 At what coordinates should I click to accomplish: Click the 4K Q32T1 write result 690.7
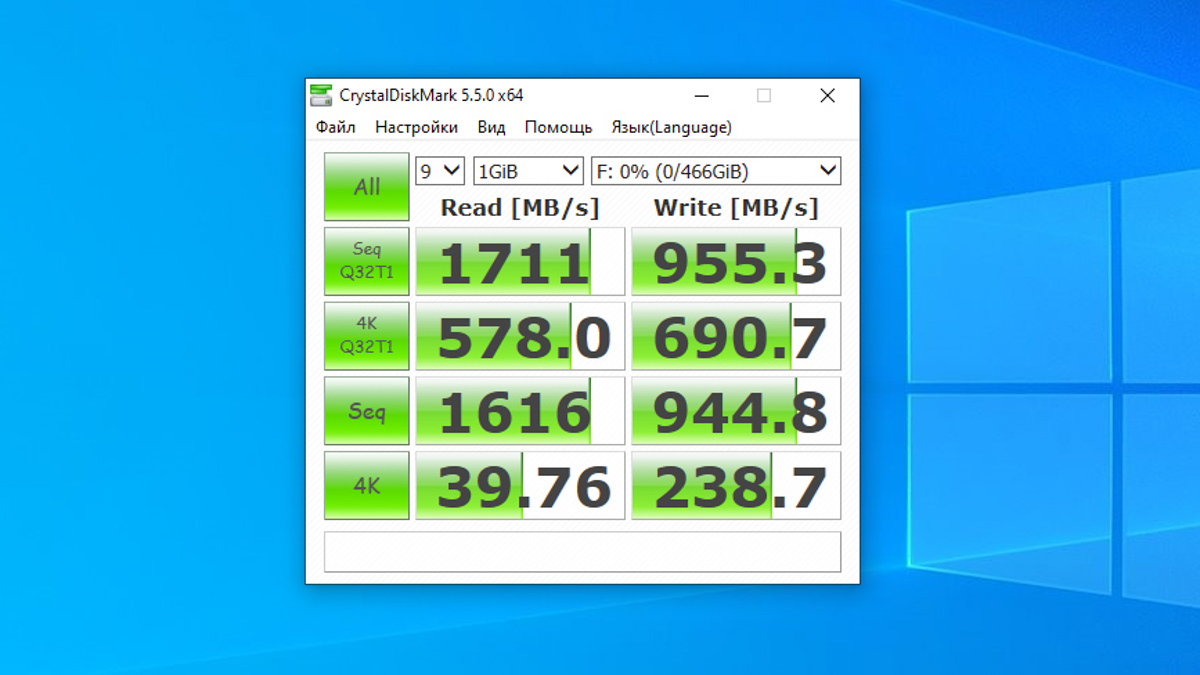(x=736, y=337)
